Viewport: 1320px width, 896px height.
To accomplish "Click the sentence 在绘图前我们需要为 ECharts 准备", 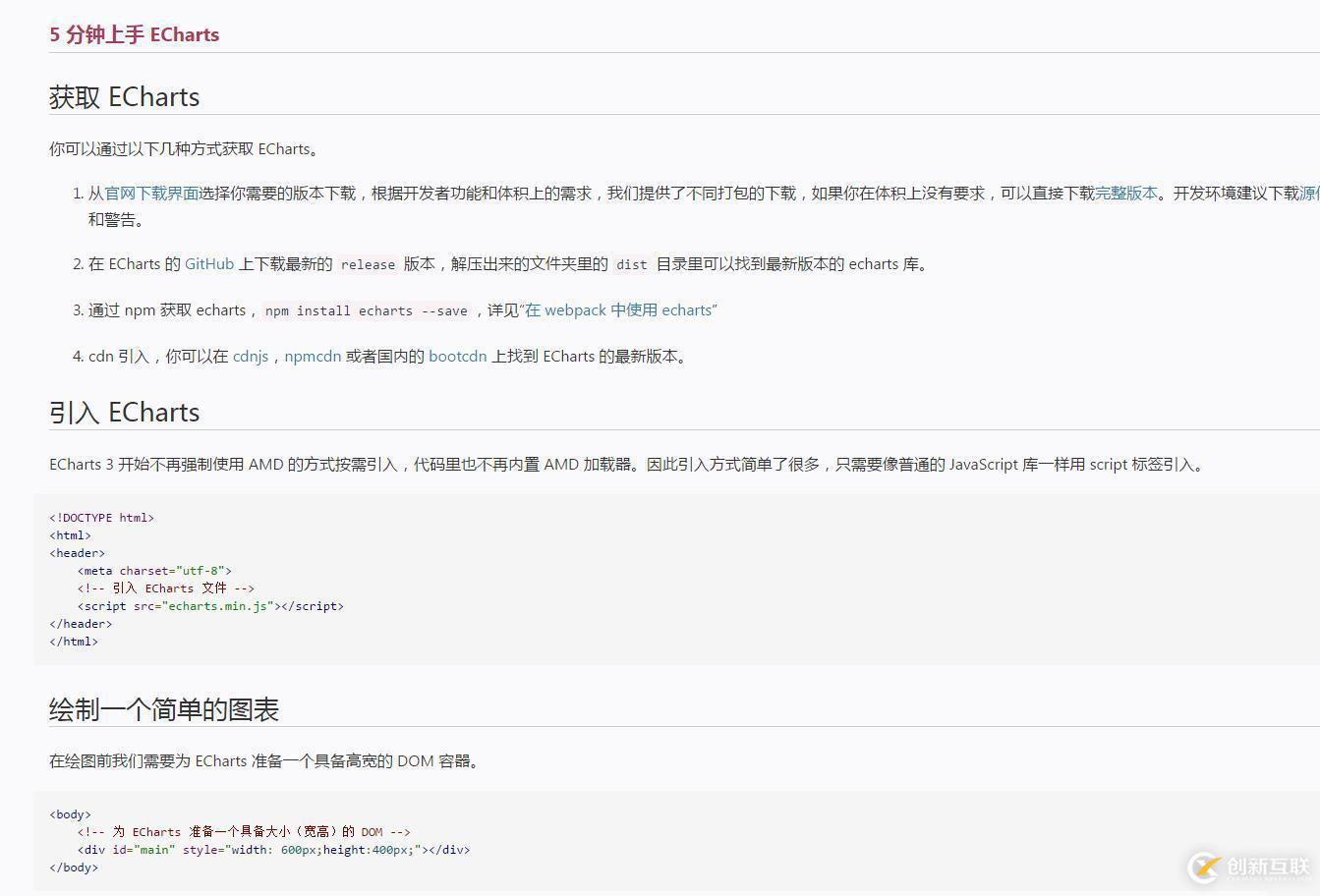I will pos(264,761).
